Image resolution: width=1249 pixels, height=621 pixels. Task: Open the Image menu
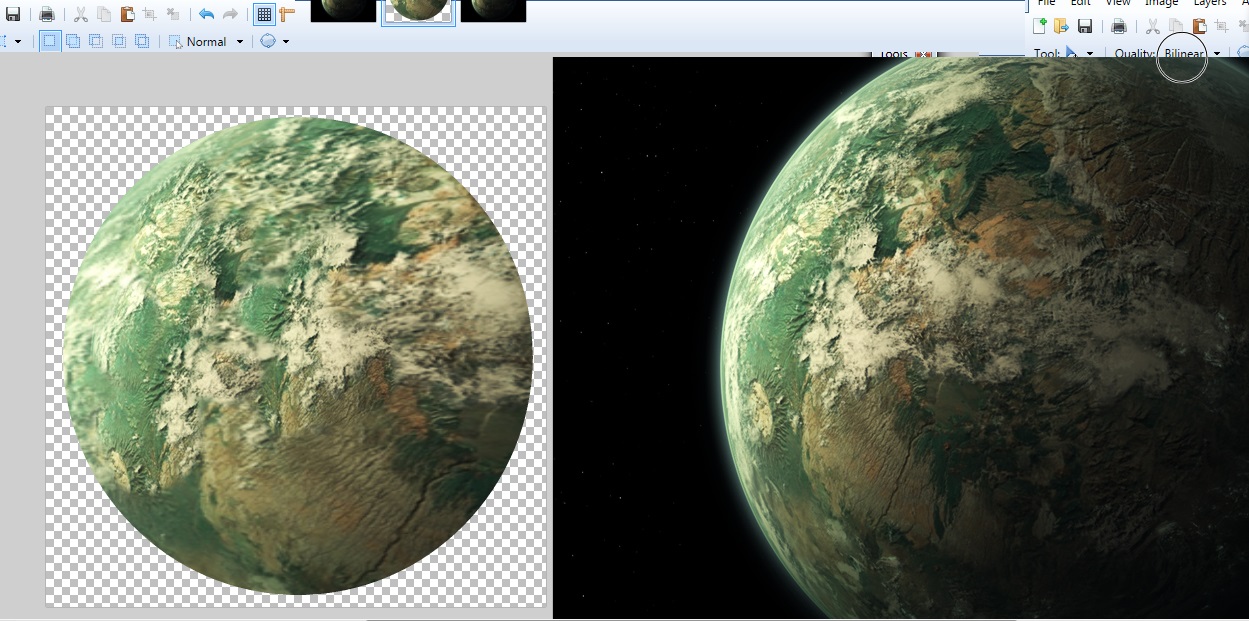click(1159, 3)
